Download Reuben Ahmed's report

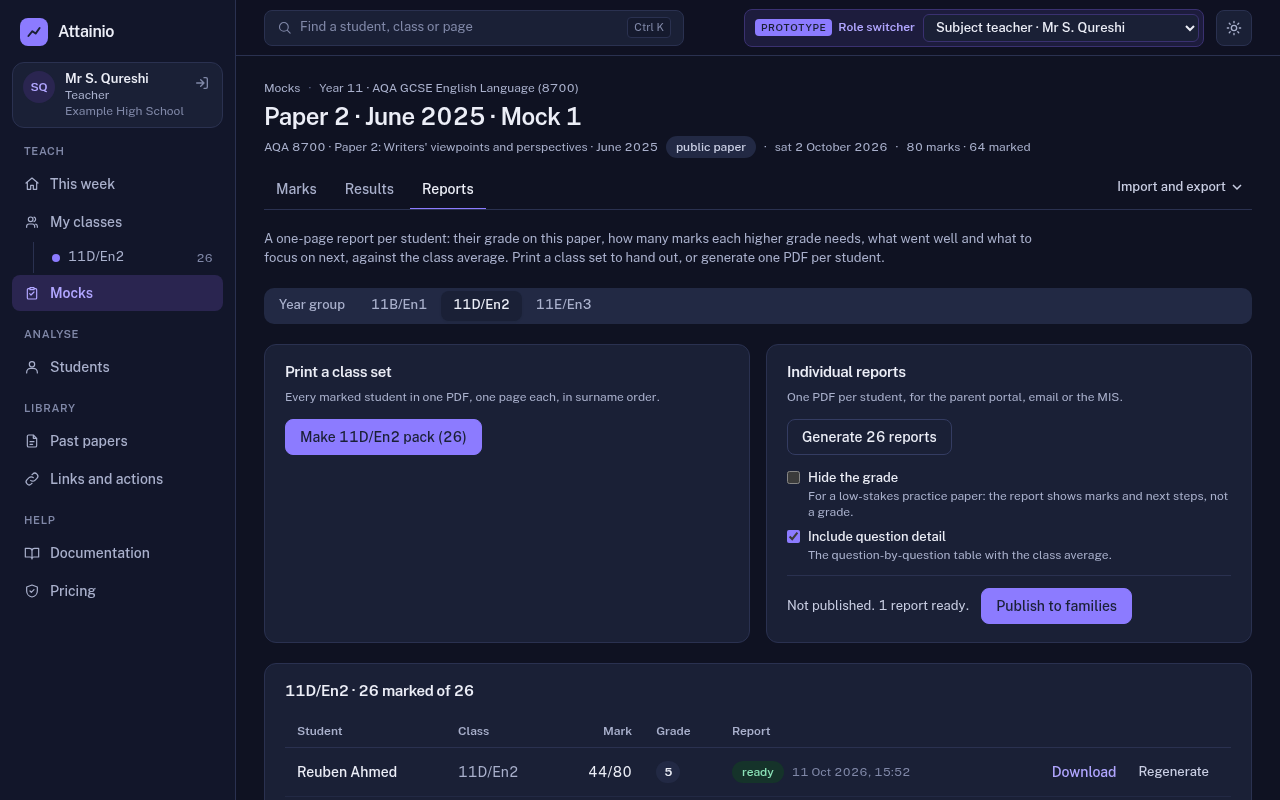(1084, 772)
